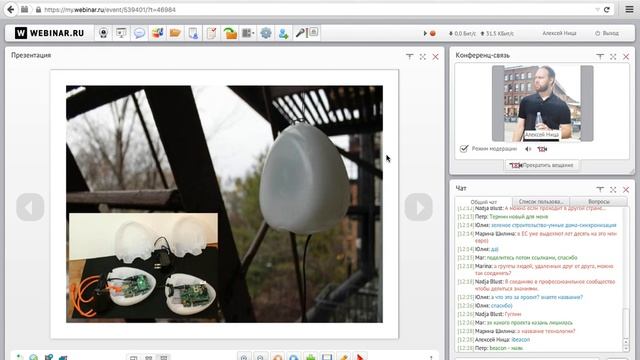Image resolution: width=640 pixels, height=360 pixels.
Task: Open the notepad survey toolbar icon
Action: (x=211, y=33)
